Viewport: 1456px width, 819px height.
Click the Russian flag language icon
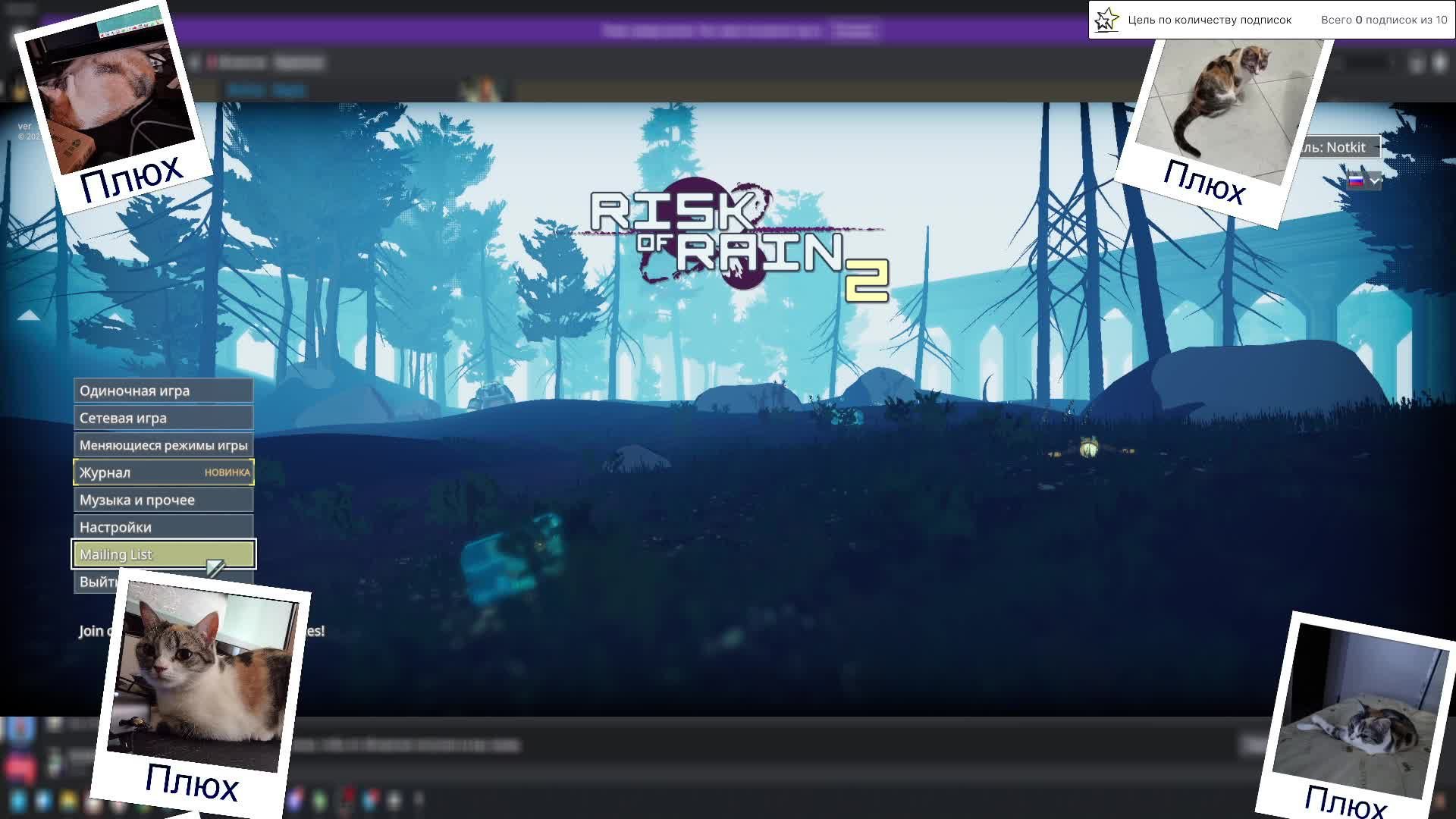pos(1355,180)
